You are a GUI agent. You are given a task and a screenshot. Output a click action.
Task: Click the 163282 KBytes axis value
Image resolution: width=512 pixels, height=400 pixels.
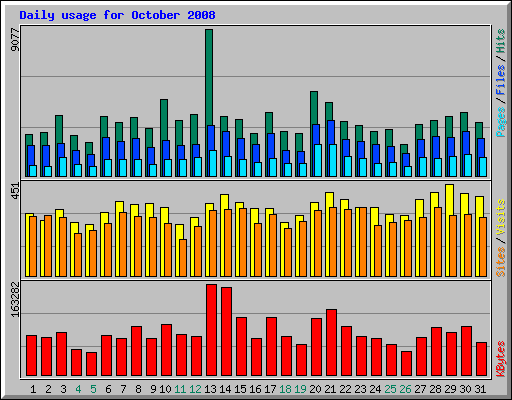[x=15, y=299]
